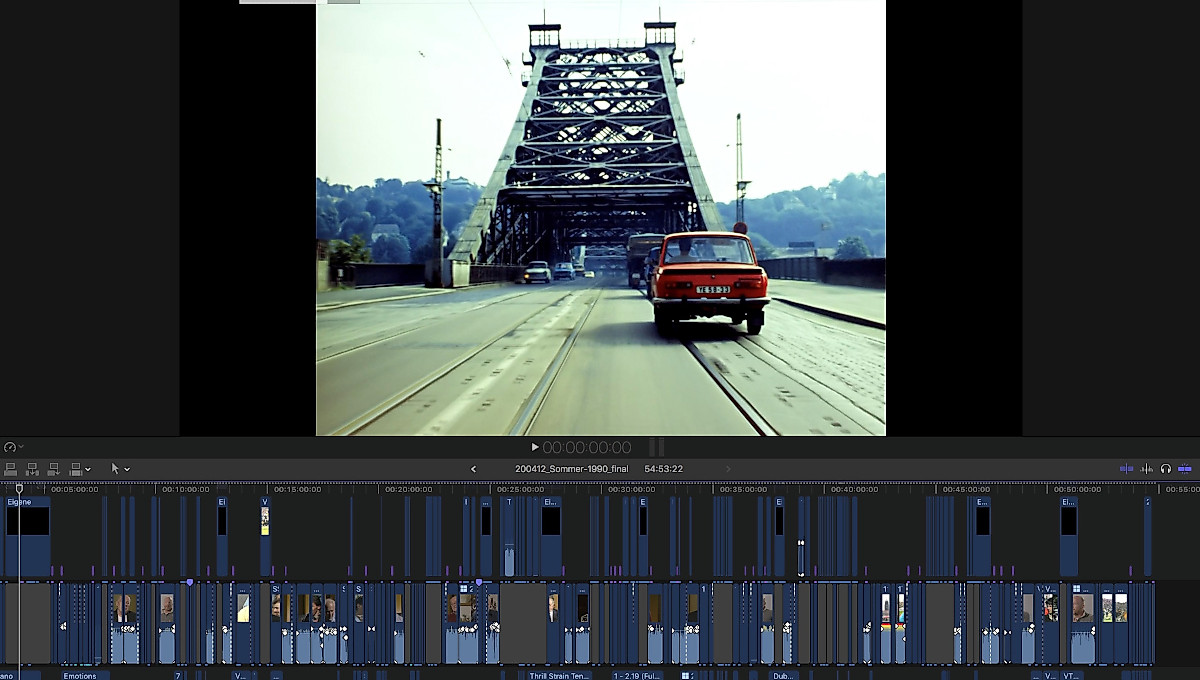Open the edit mode dropdown next to overwrite
The height and width of the screenshot is (680, 1200).
(x=88, y=469)
